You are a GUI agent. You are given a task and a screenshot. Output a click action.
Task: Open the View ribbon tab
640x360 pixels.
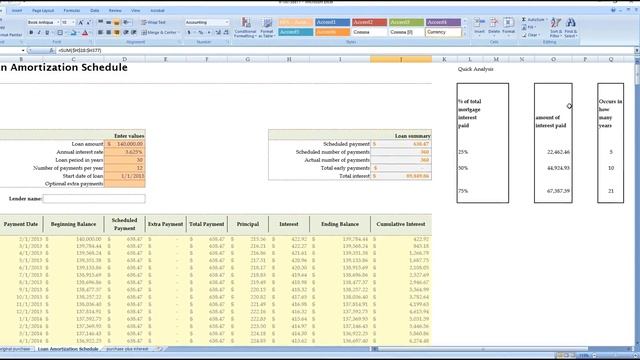136,10
